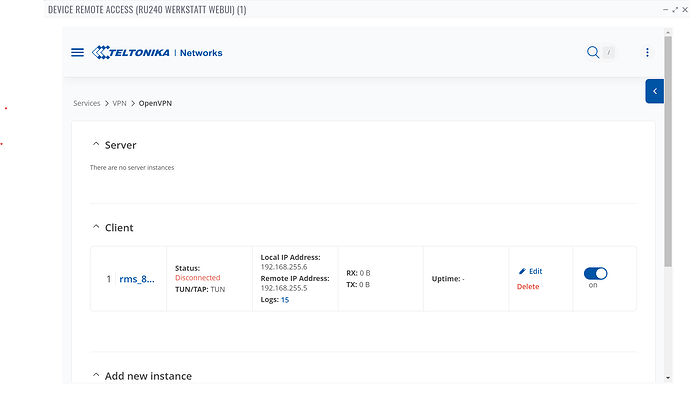Collapse the Client section
690x396 pixels.
[96, 227]
